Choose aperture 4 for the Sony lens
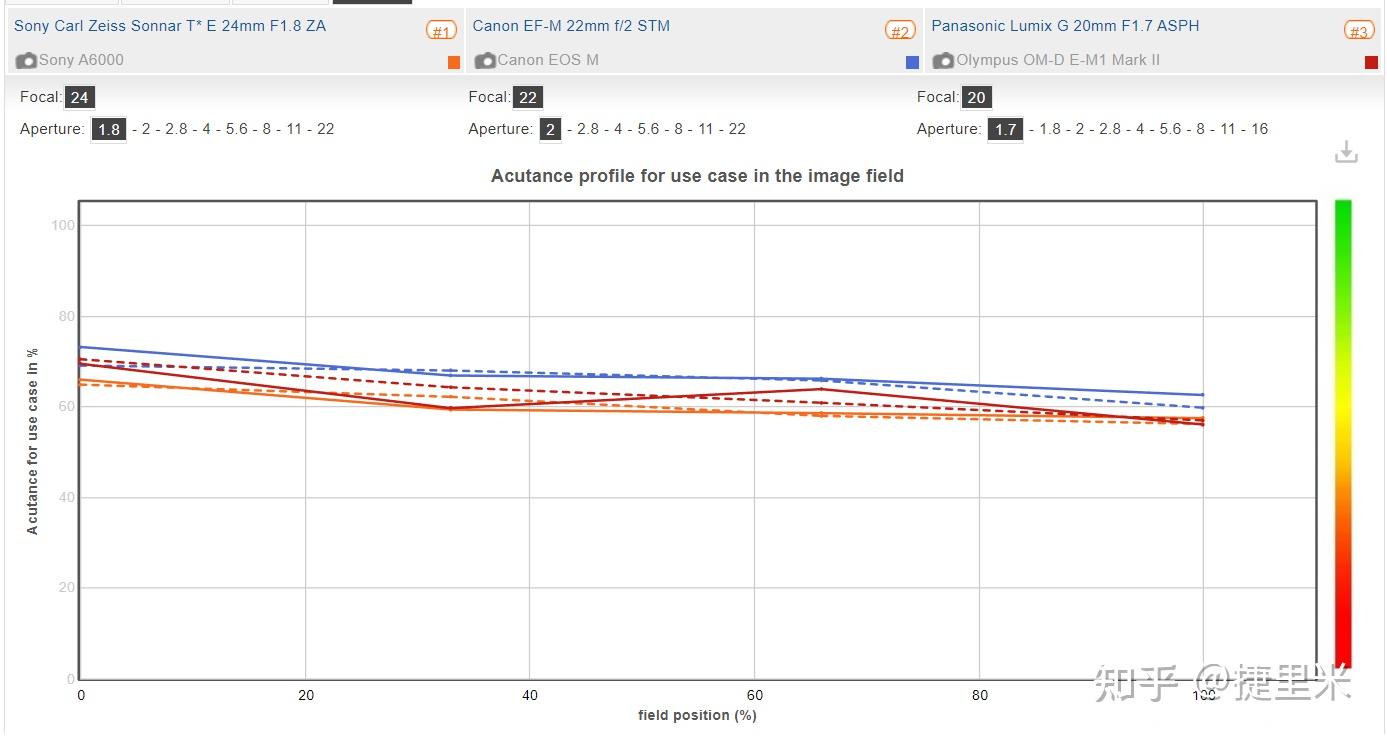 (x=206, y=129)
